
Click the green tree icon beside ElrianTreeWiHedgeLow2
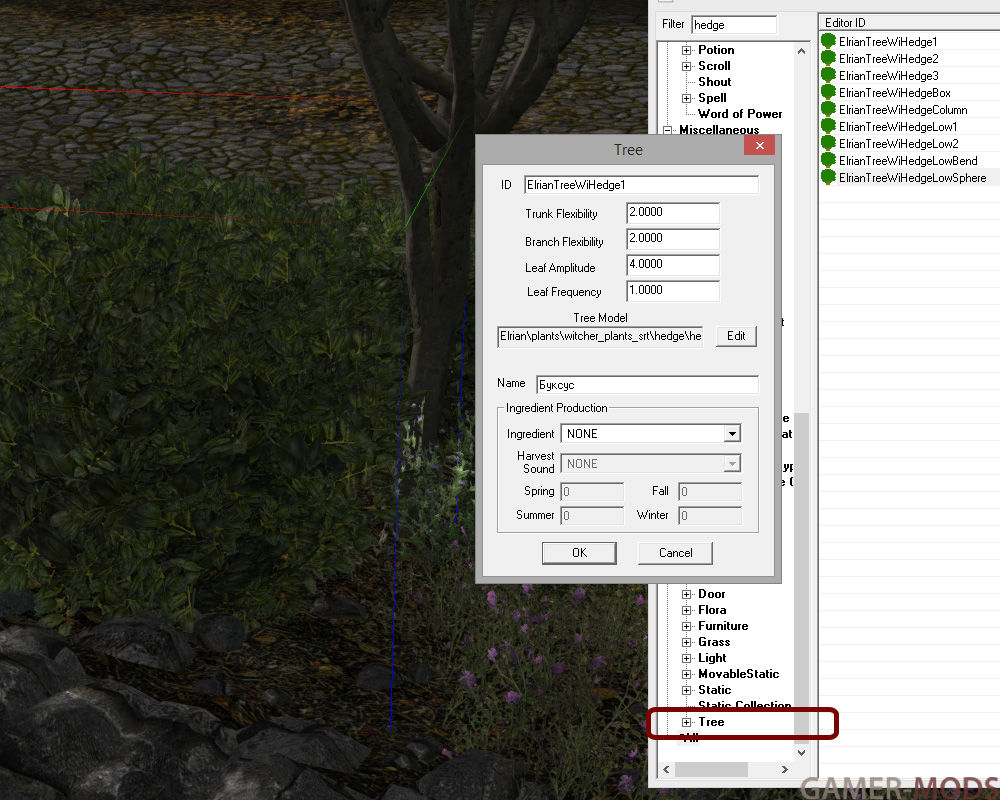(x=828, y=144)
